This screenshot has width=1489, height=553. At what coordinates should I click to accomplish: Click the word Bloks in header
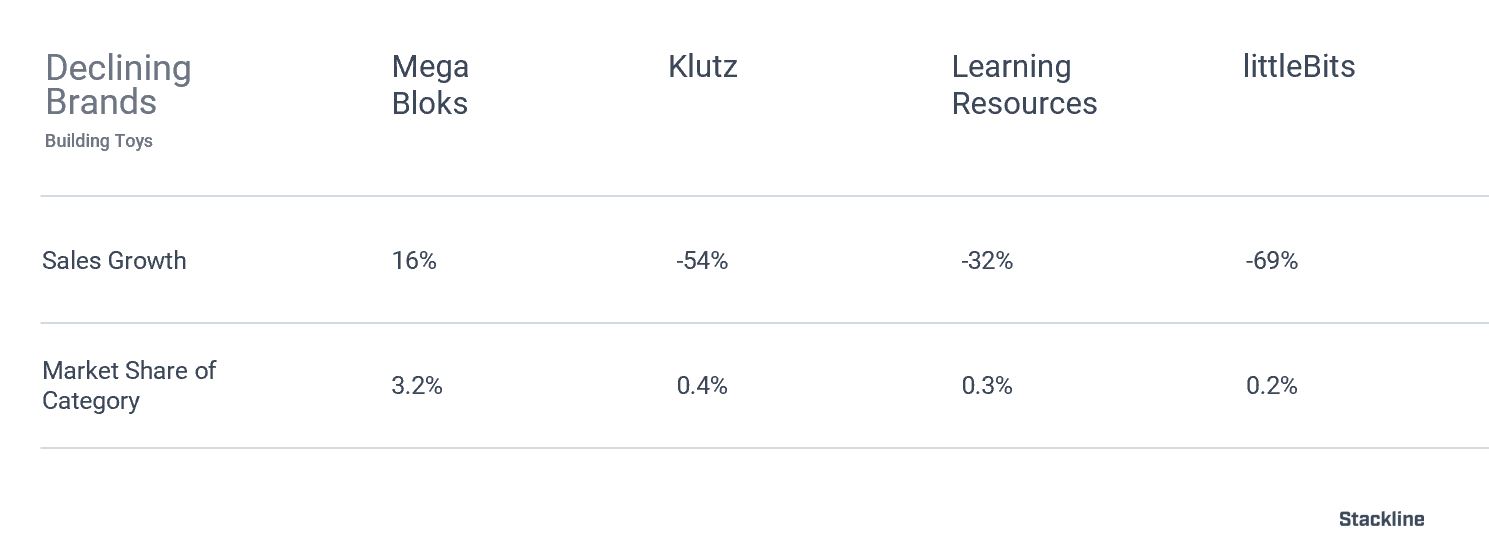pyautogui.click(x=430, y=103)
